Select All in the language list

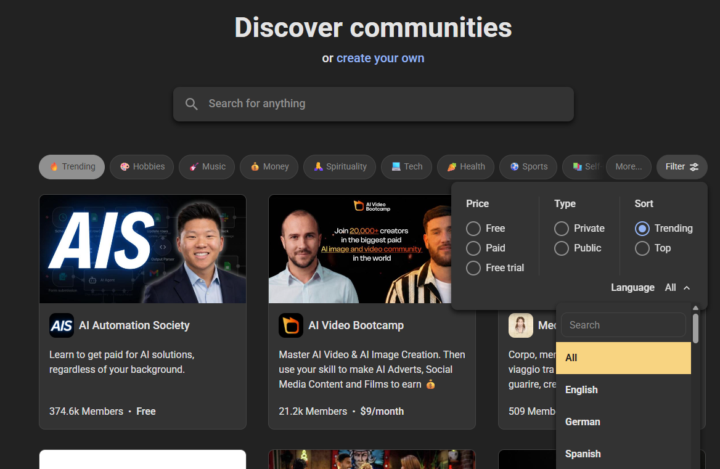tap(623, 358)
